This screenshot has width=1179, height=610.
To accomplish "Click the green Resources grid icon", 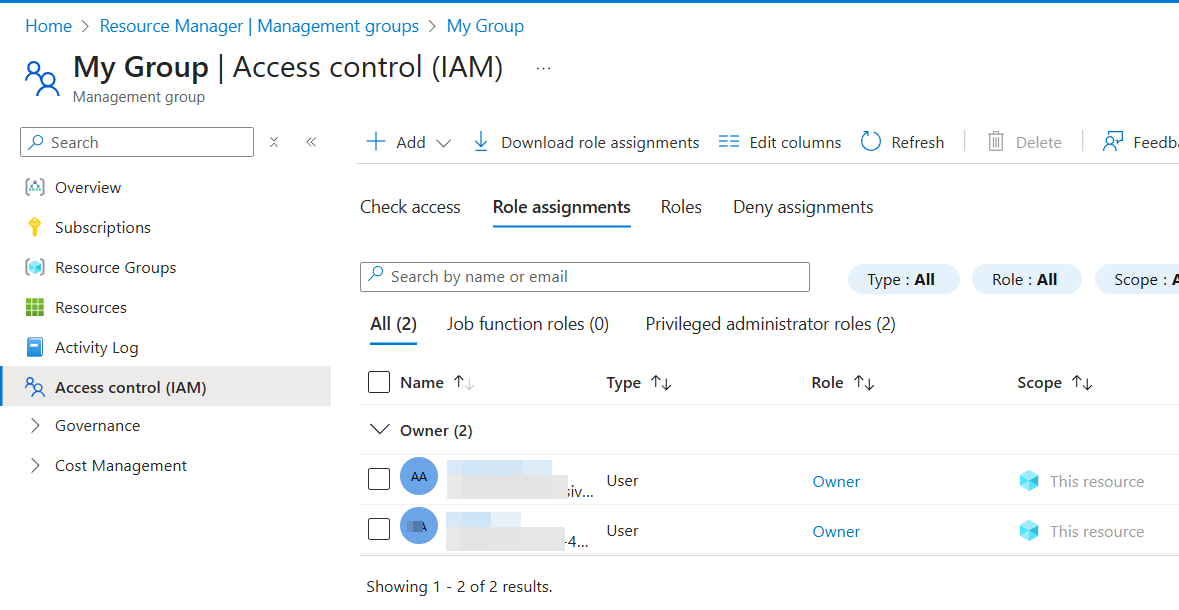I will click(x=35, y=307).
